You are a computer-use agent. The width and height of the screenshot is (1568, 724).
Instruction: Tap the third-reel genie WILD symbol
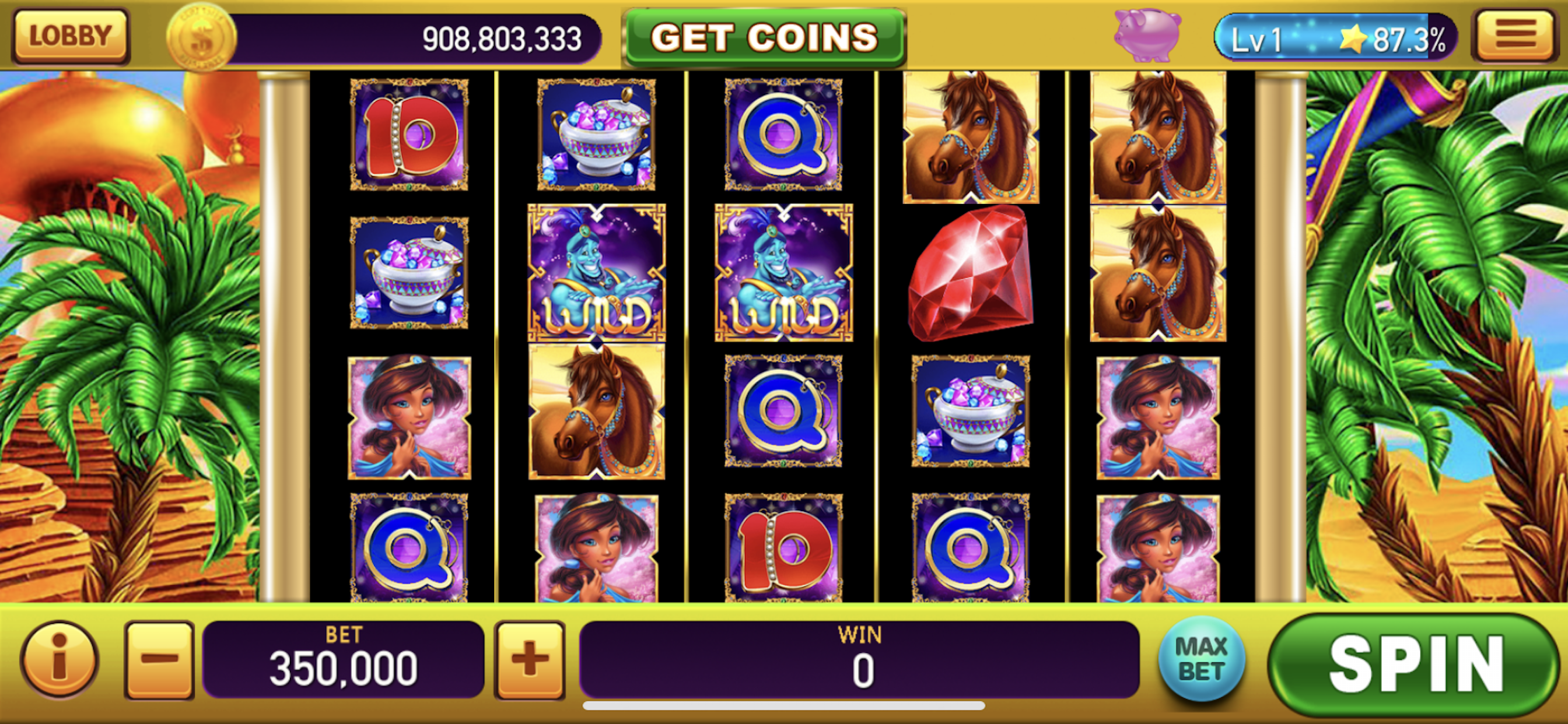click(x=783, y=273)
